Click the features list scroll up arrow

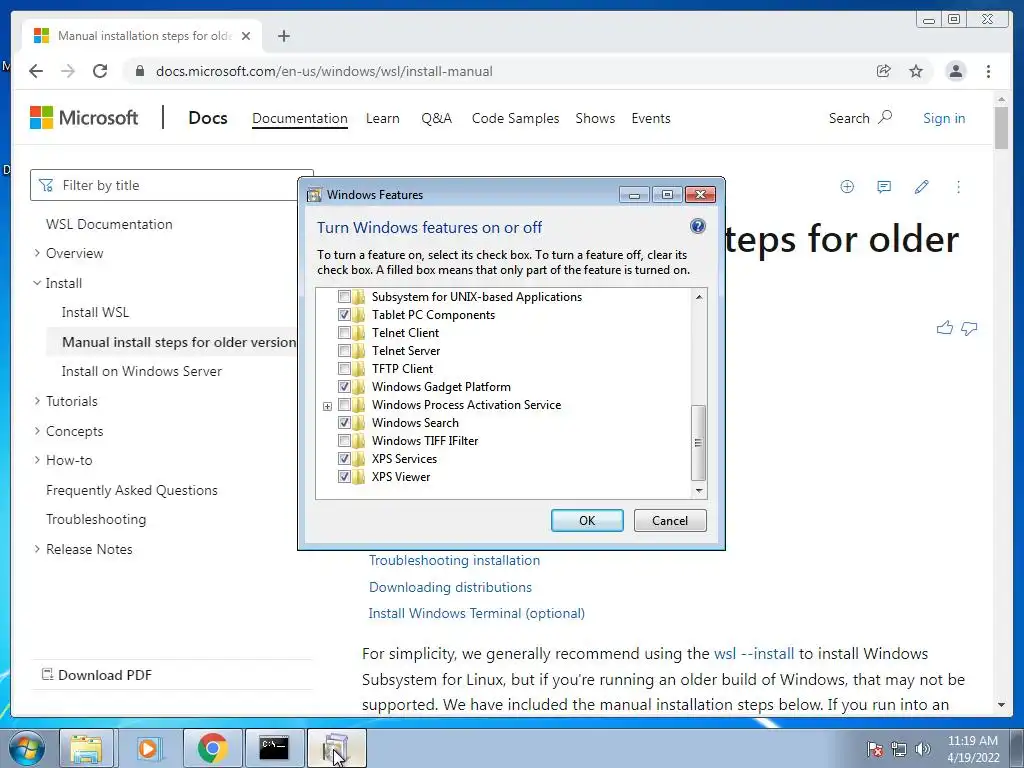[x=699, y=296]
